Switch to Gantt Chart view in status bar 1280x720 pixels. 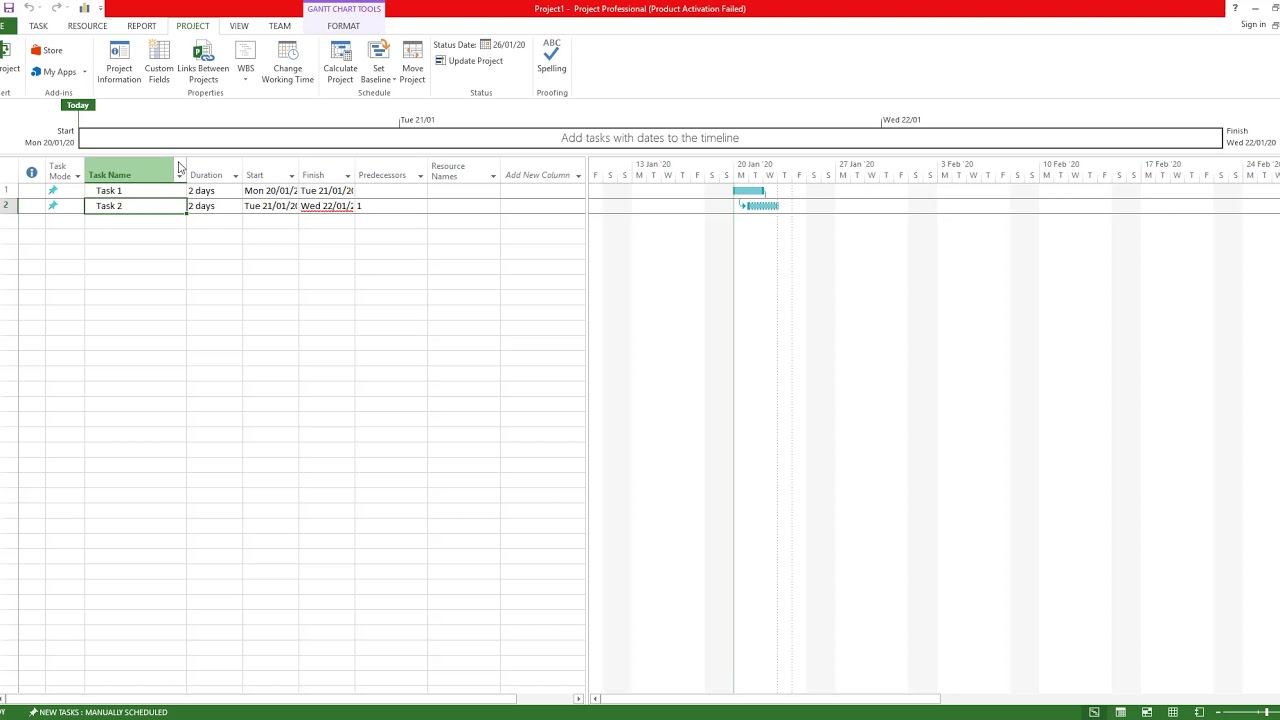[1094, 712]
